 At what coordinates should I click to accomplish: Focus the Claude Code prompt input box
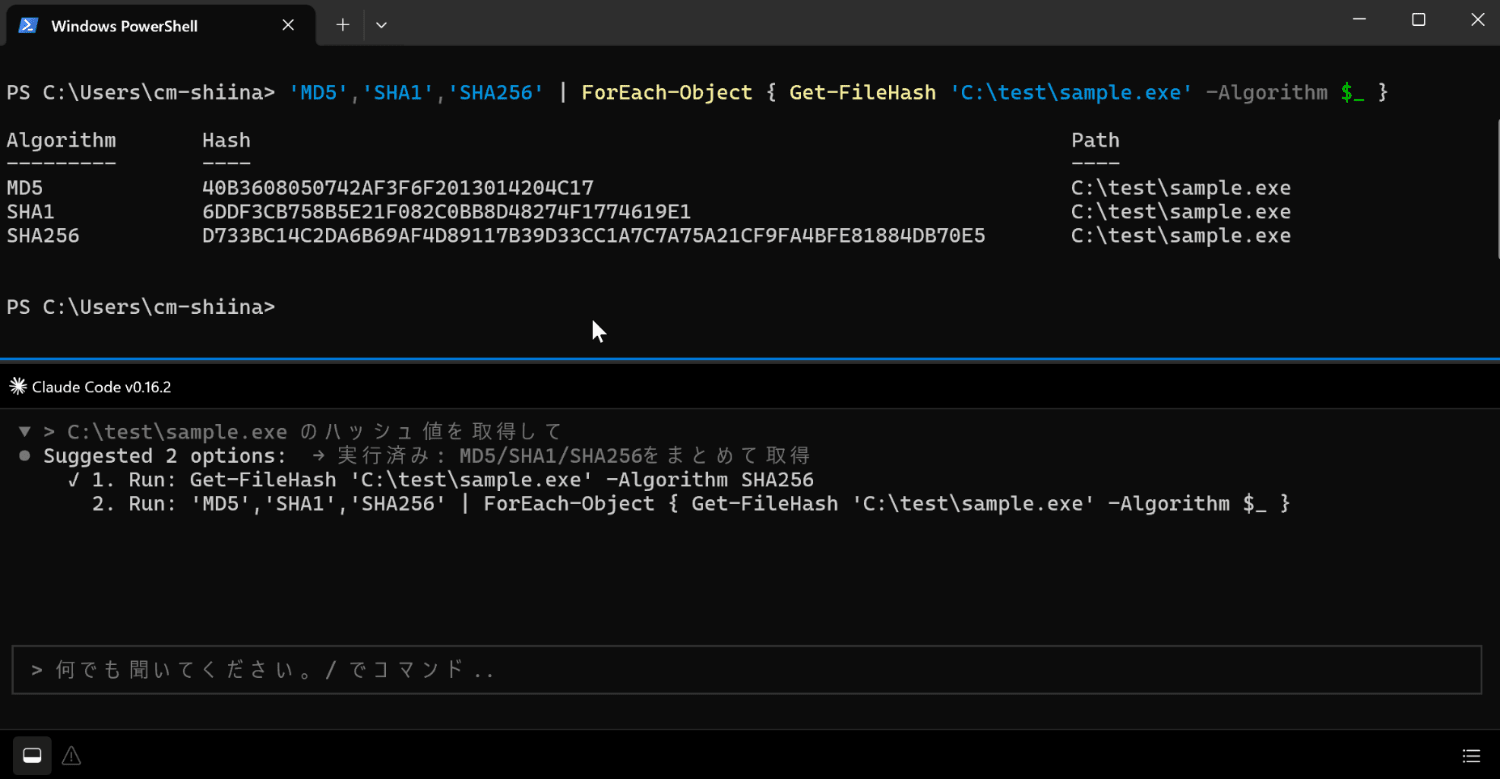pyautogui.click(x=746, y=670)
